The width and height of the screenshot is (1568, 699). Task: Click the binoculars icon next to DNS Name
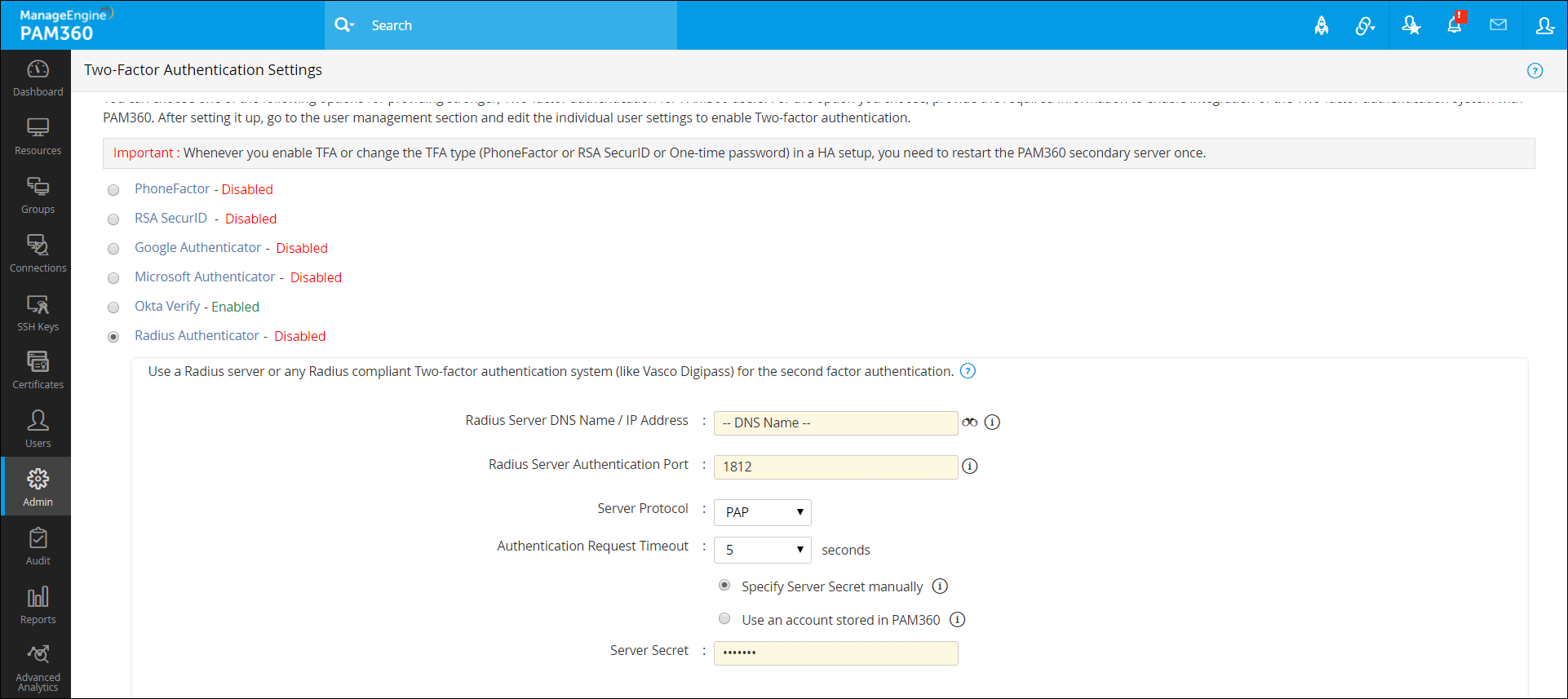coord(969,422)
